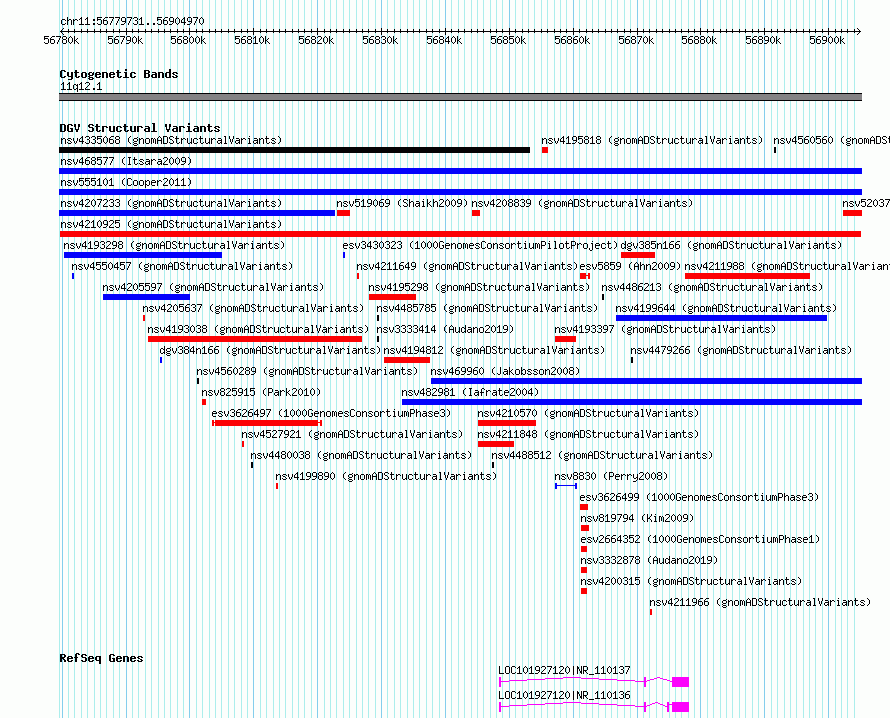
Task: Click the 56850k ruler position
Action: 508,40
